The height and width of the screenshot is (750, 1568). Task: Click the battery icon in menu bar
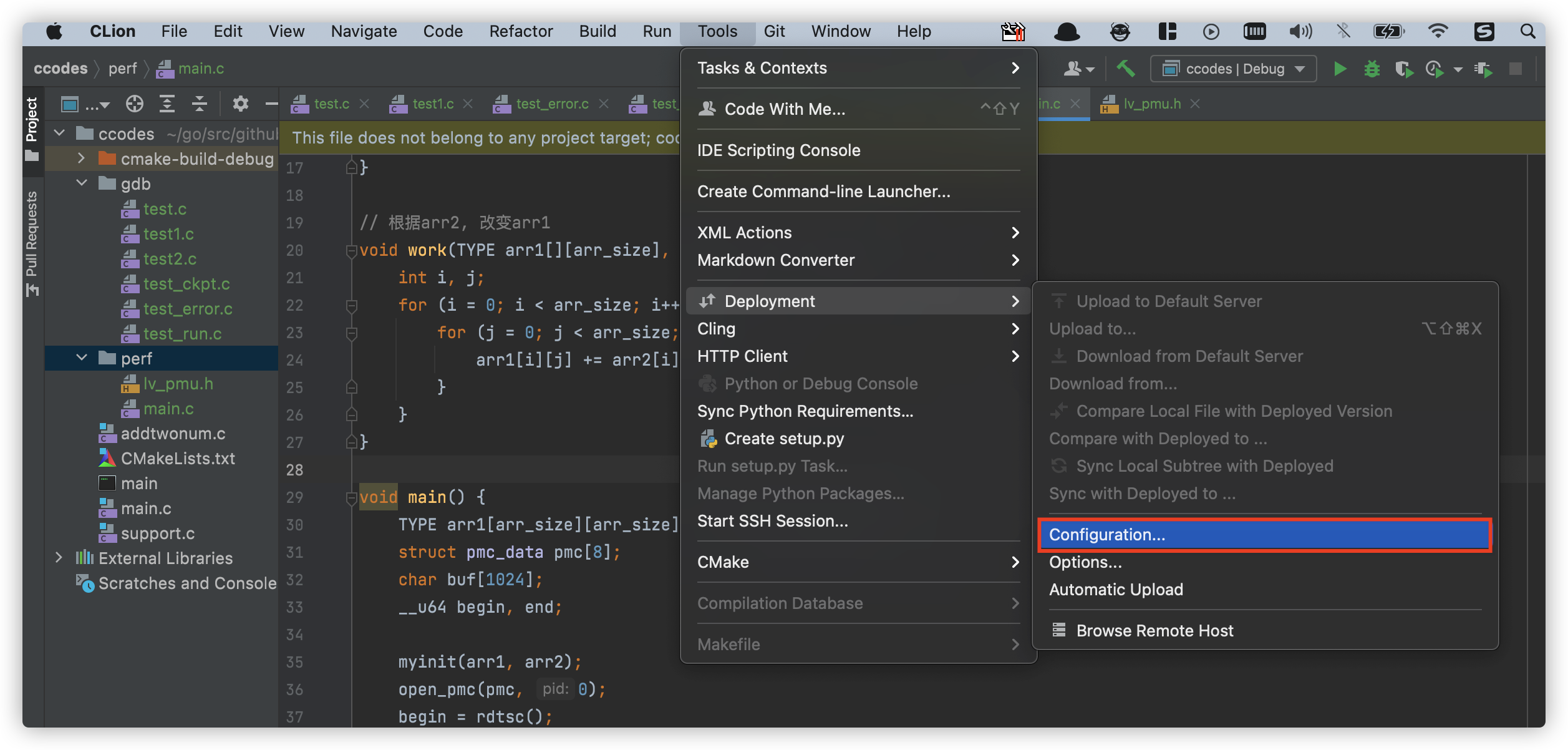[1388, 31]
